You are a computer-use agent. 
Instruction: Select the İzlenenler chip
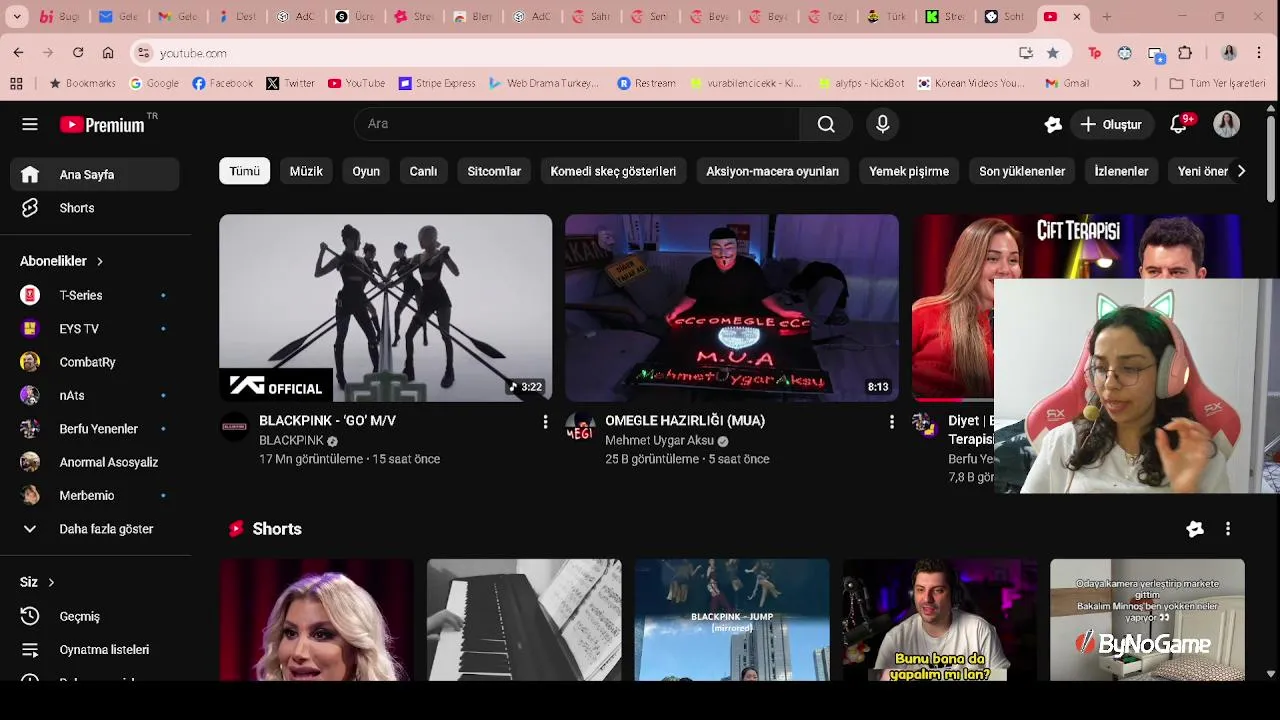tap(1121, 171)
